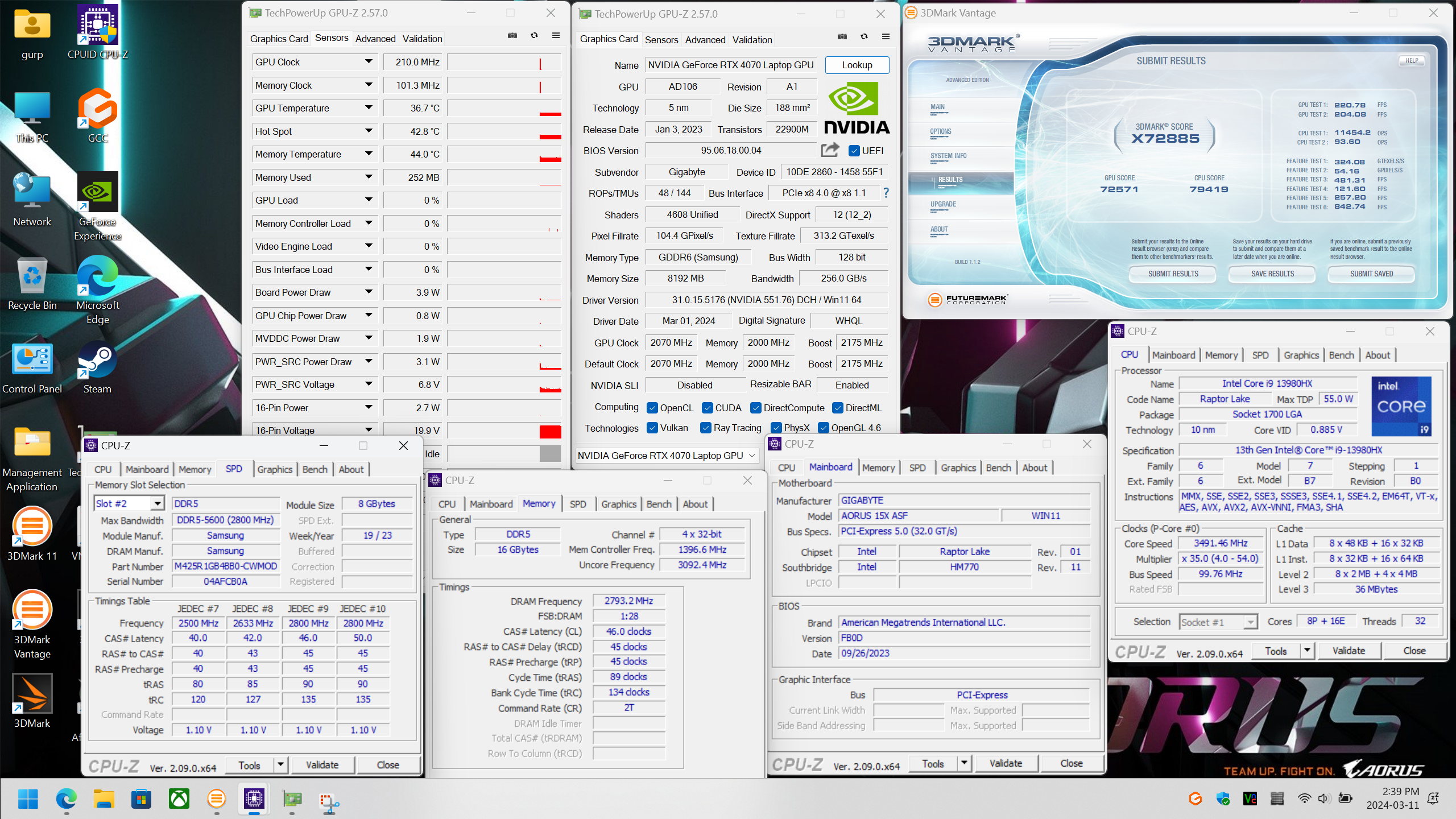Image resolution: width=1456 pixels, height=819 pixels.
Task: Open Microsoft Edge desktop shortcut
Action: pyautogui.click(x=98, y=289)
